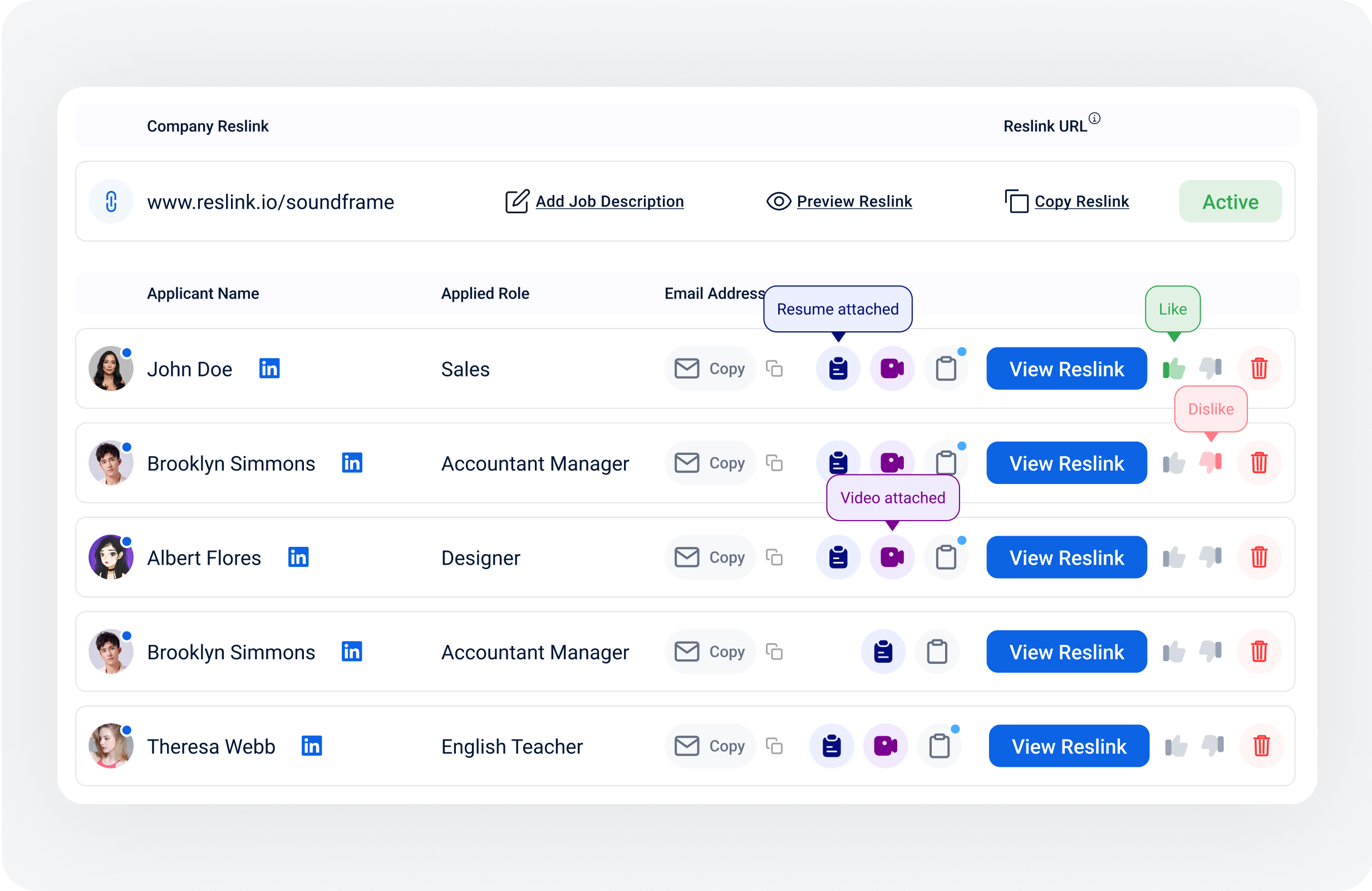Open the clipboard attachment for Albert Flores

tap(946, 557)
